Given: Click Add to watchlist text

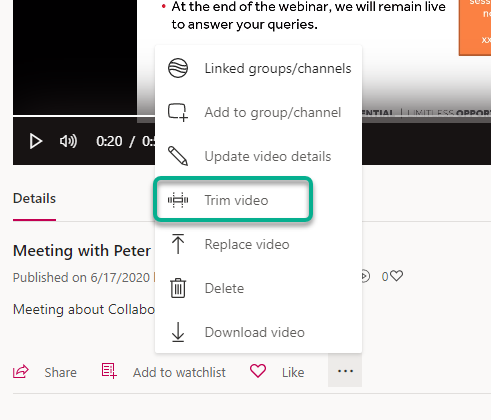Looking at the screenshot, I should 179,372.
